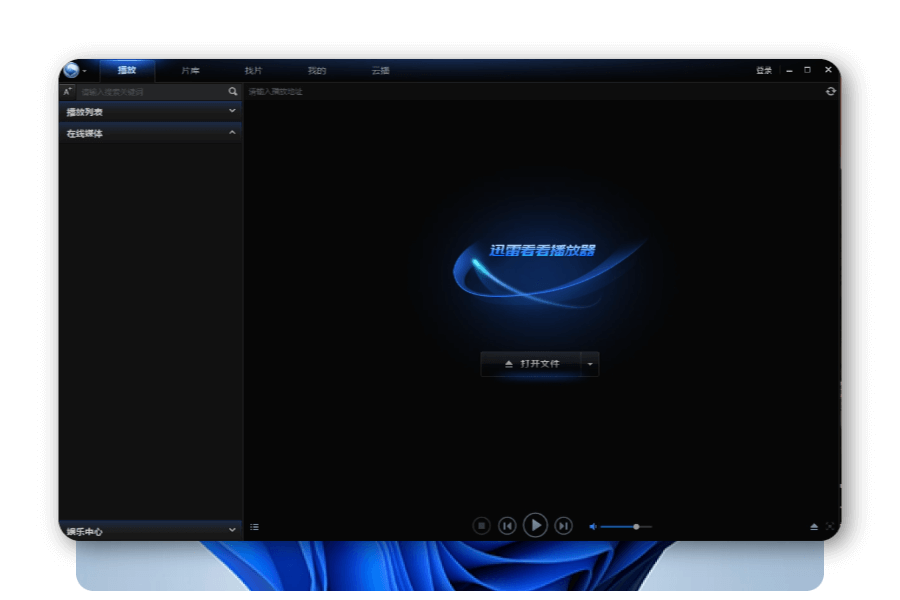The height and width of the screenshot is (600, 900).
Task: Skip to previous track
Action: 507,525
